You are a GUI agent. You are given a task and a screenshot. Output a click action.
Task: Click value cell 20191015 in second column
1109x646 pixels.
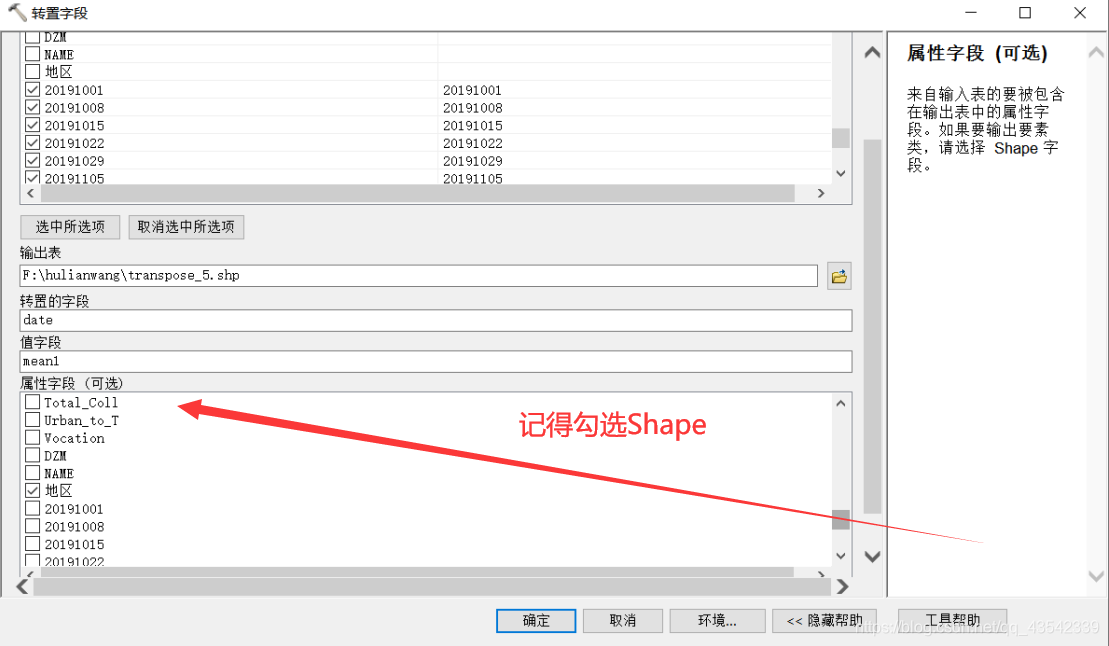pos(472,126)
